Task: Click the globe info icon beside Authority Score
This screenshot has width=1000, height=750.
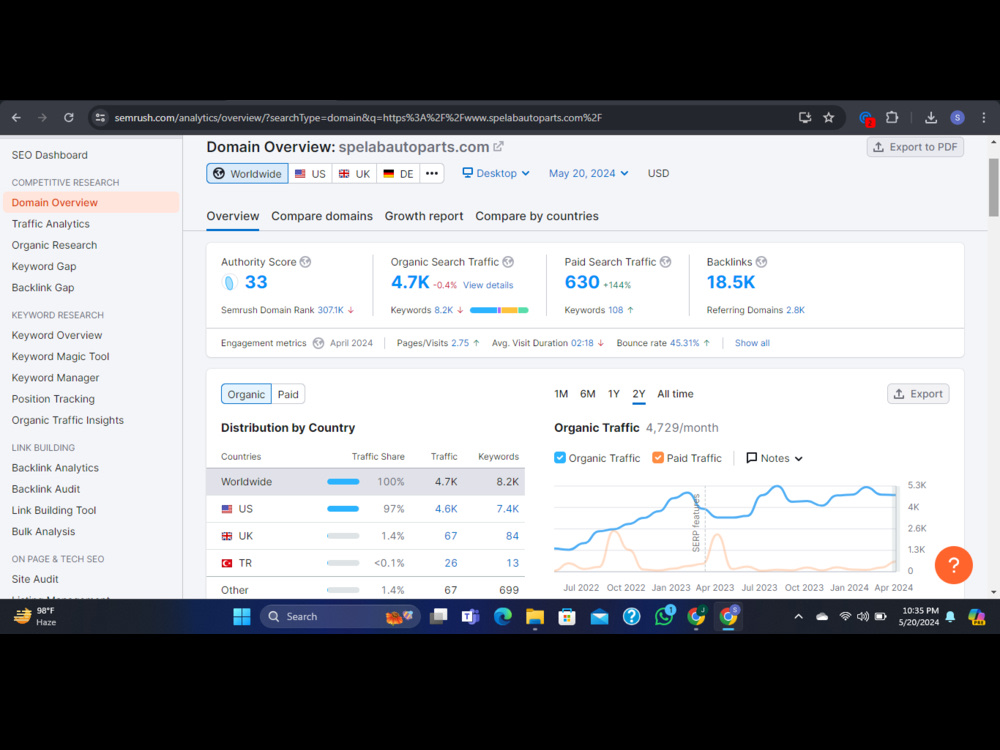Action: point(305,262)
